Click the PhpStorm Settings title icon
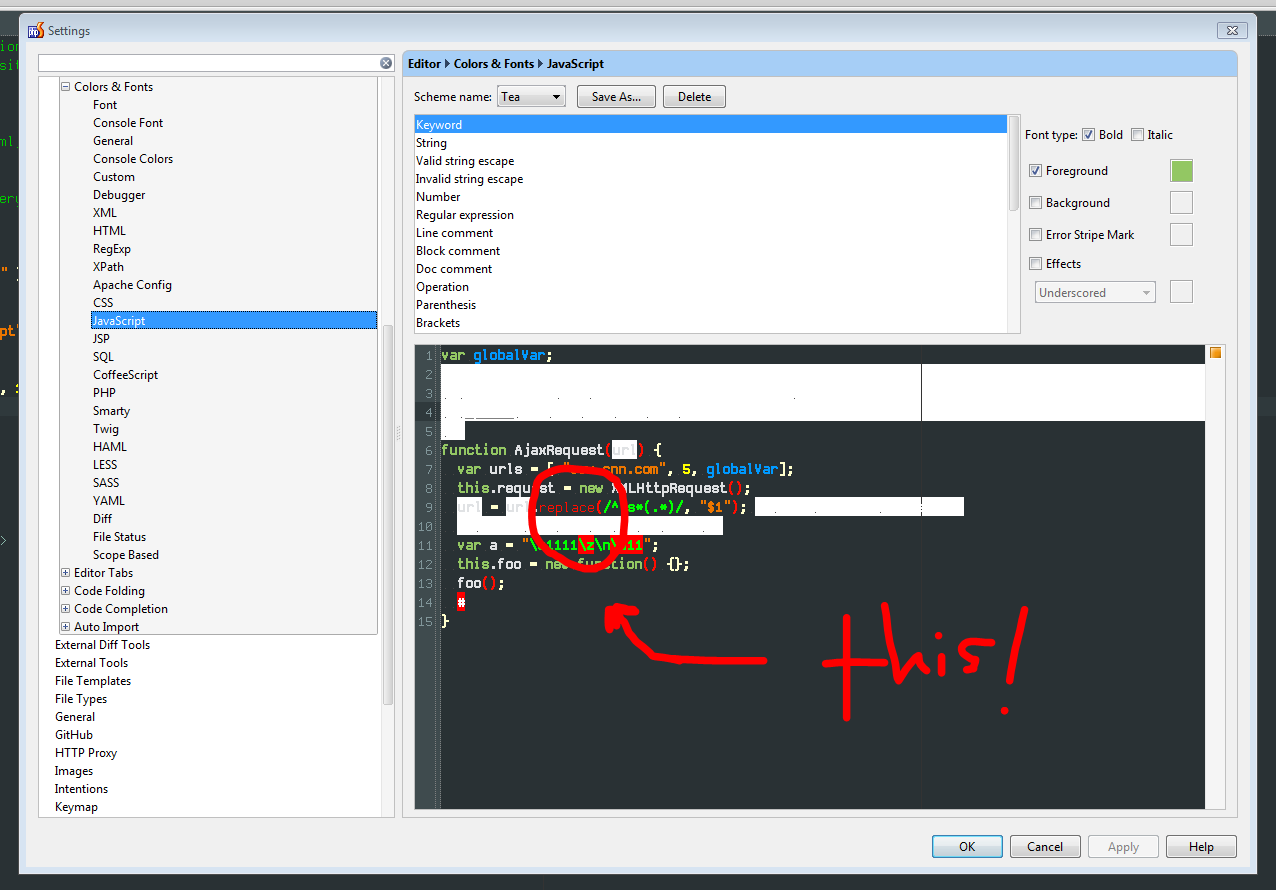 (x=36, y=30)
